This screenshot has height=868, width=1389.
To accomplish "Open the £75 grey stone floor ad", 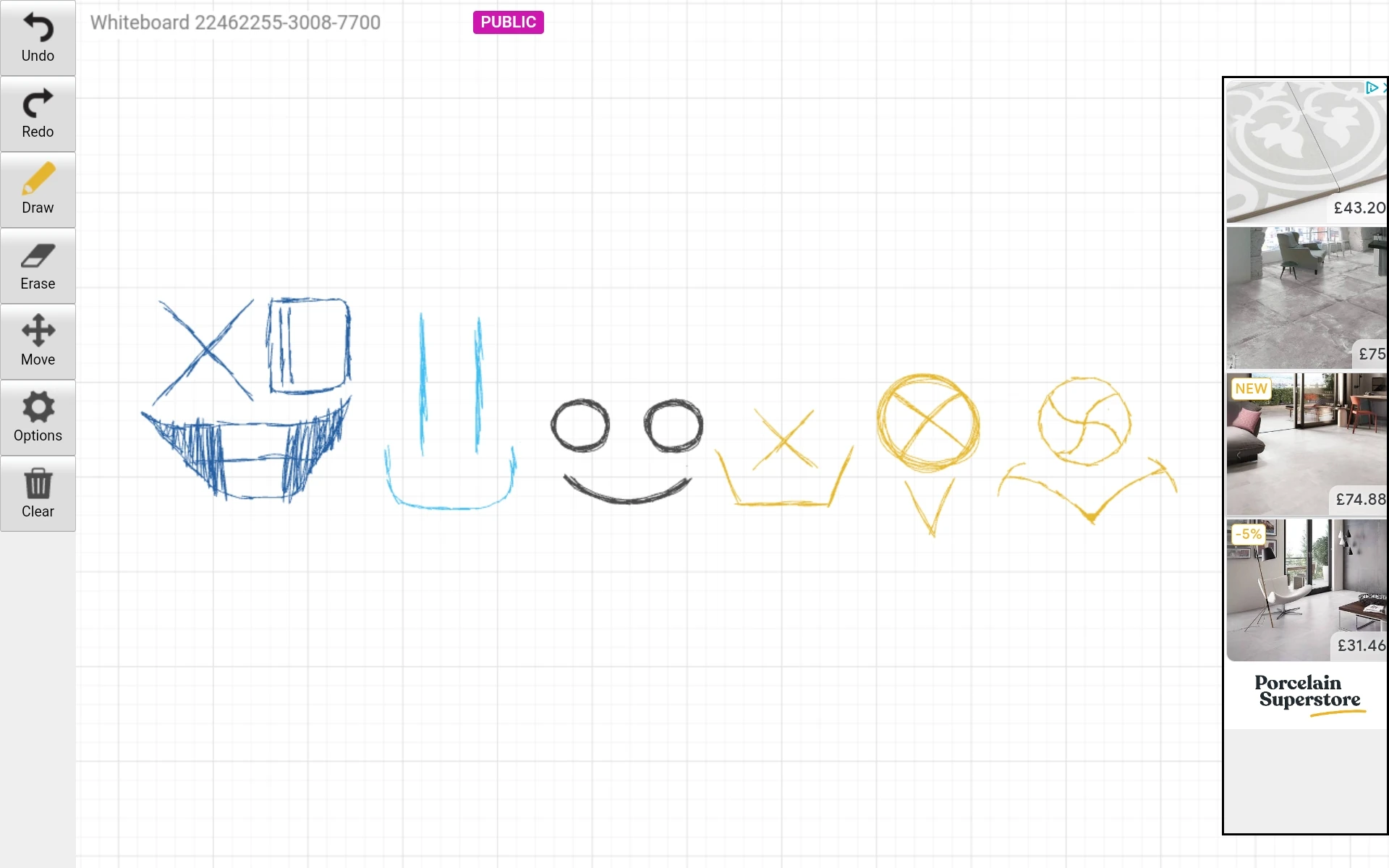I will (1306, 297).
